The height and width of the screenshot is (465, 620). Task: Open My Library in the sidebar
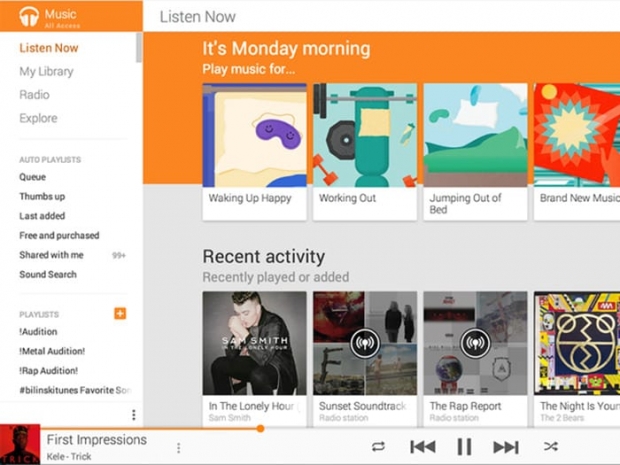click(x=46, y=72)
